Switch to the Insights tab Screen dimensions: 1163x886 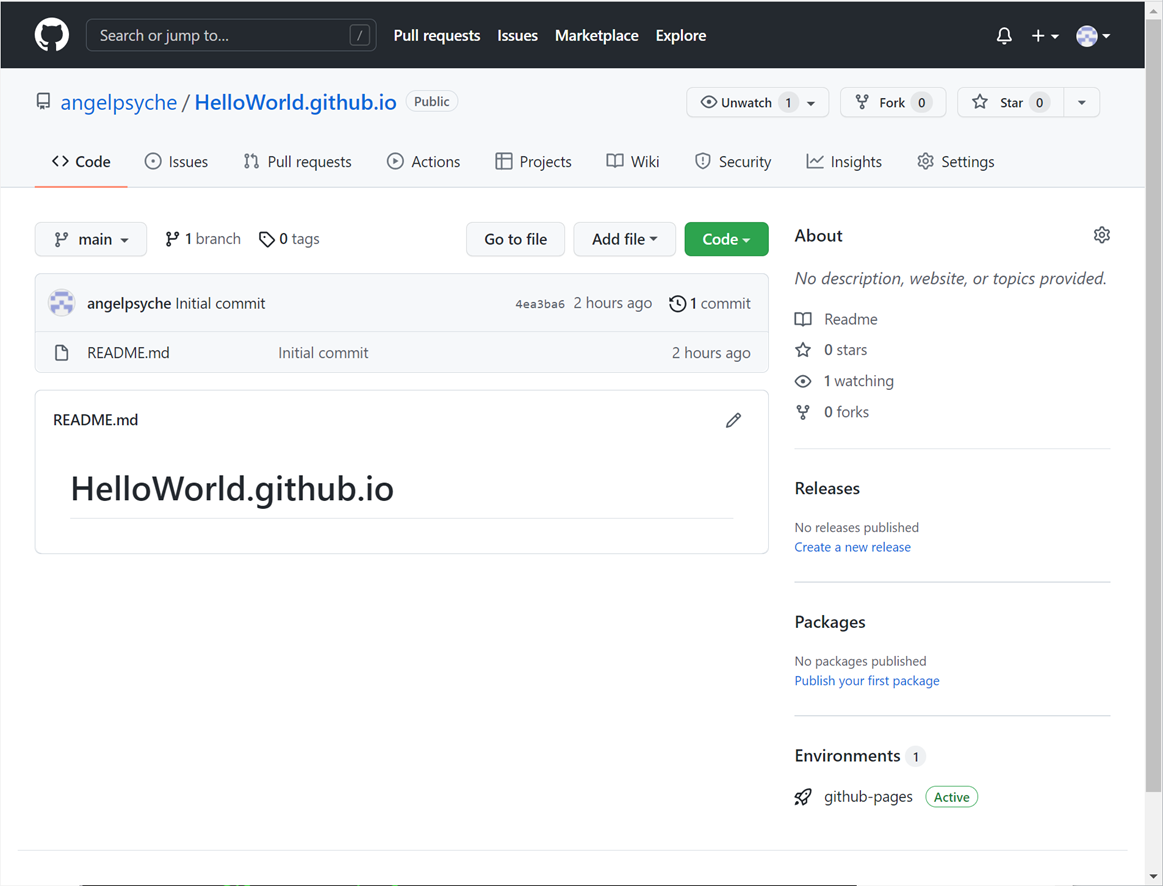pos(844,162)
